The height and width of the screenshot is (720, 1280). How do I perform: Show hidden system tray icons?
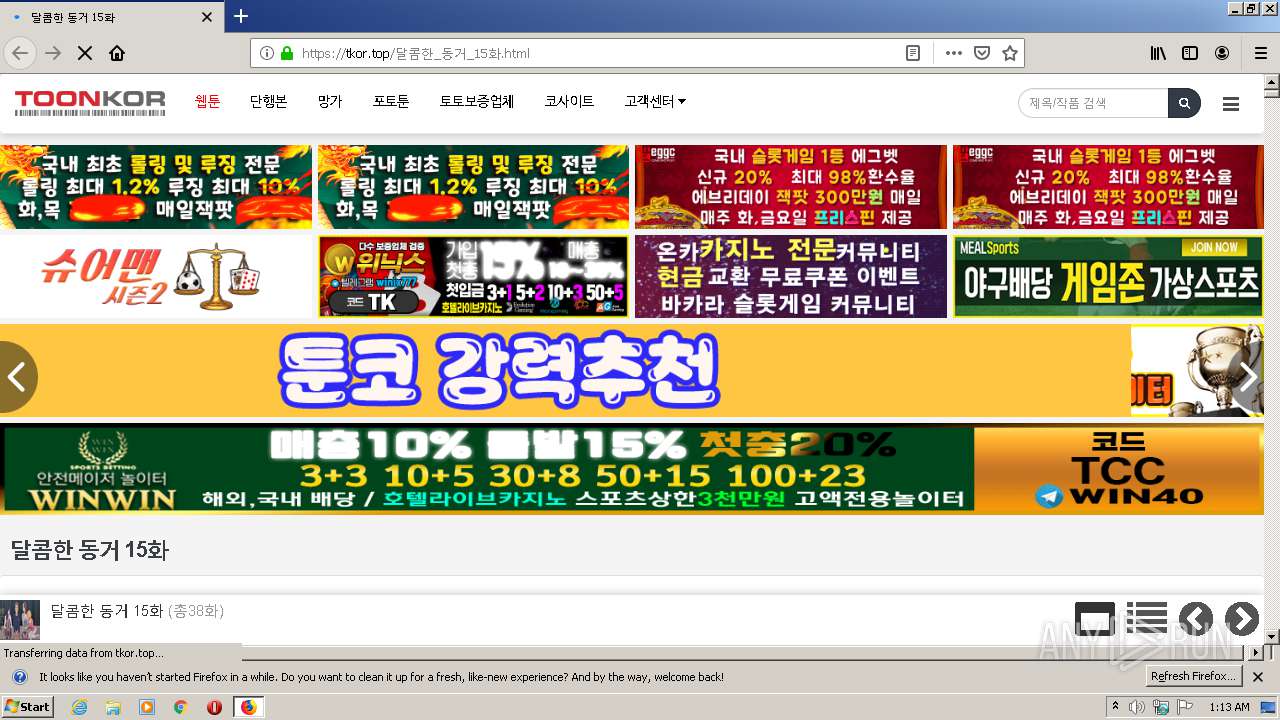pyautogui.click(x=1116, y=707)
